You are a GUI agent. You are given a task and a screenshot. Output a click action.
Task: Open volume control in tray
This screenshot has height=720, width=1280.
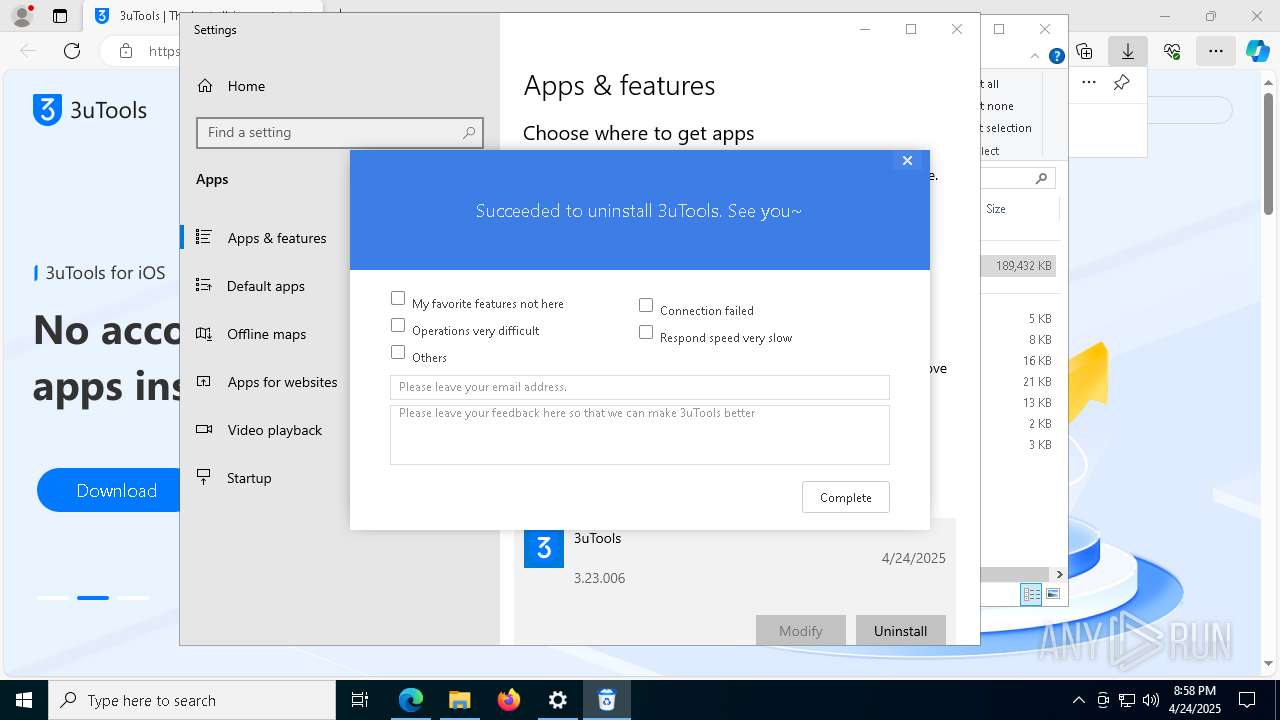pyautogui.click(x=1151, y=700)
